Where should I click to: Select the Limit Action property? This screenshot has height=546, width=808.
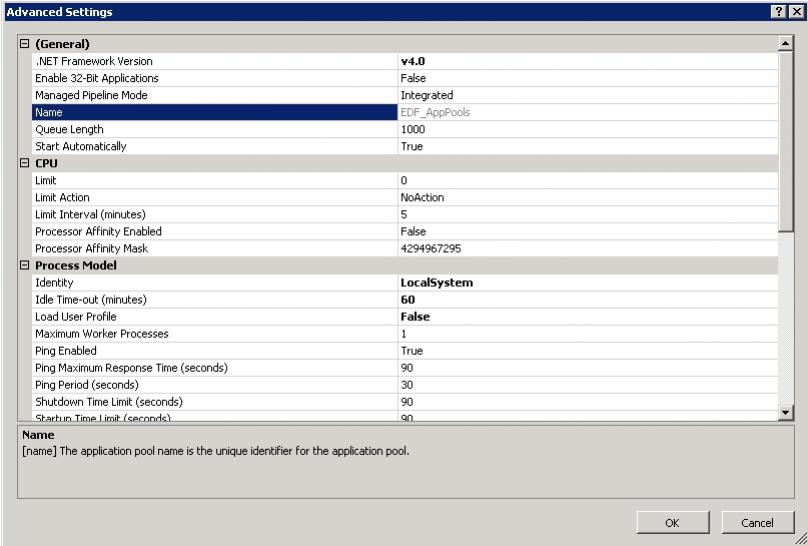(x=214, y=197)
